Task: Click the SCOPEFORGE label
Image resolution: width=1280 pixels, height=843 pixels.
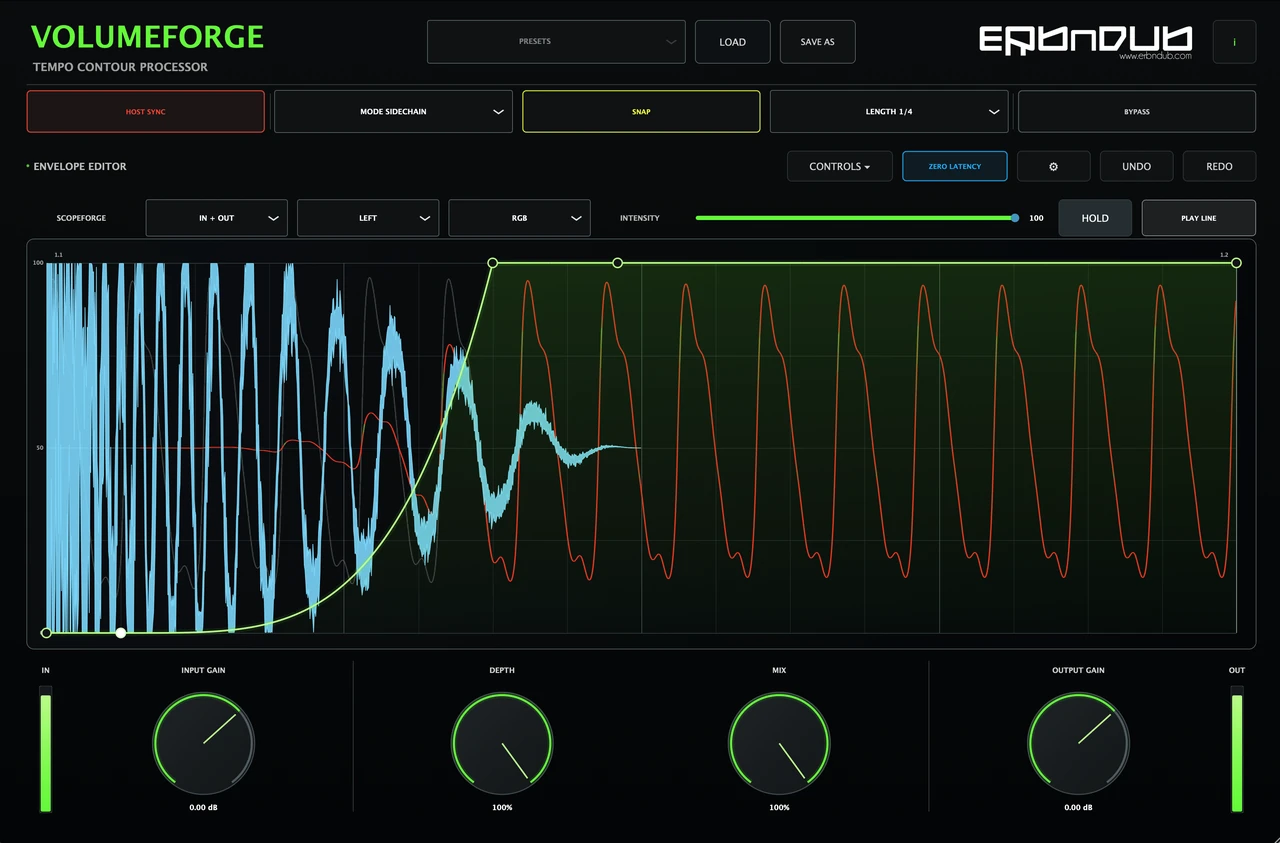Action: click(x=81, y=218)
